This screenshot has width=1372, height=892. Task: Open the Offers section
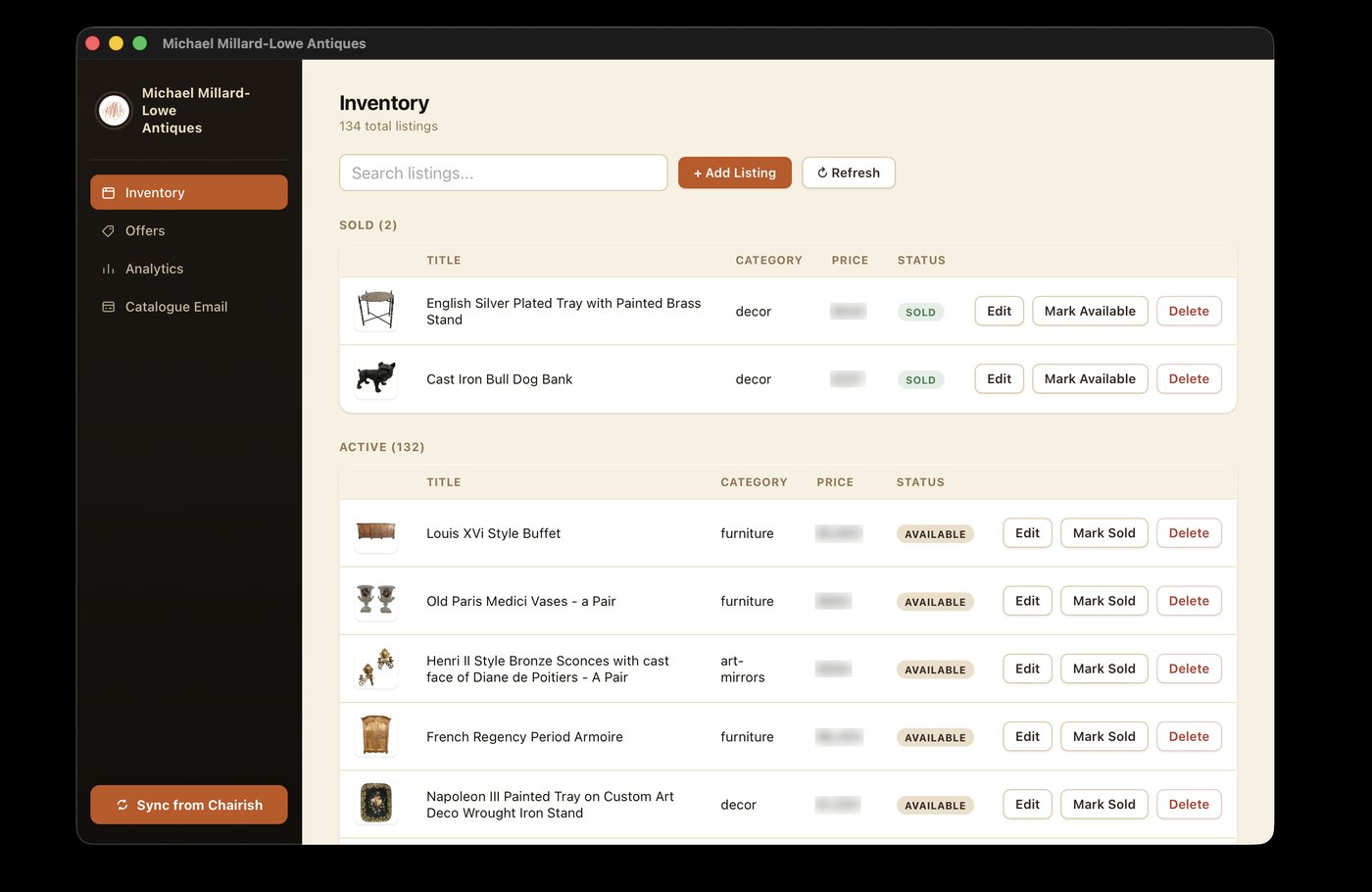[x=189, y=230]
